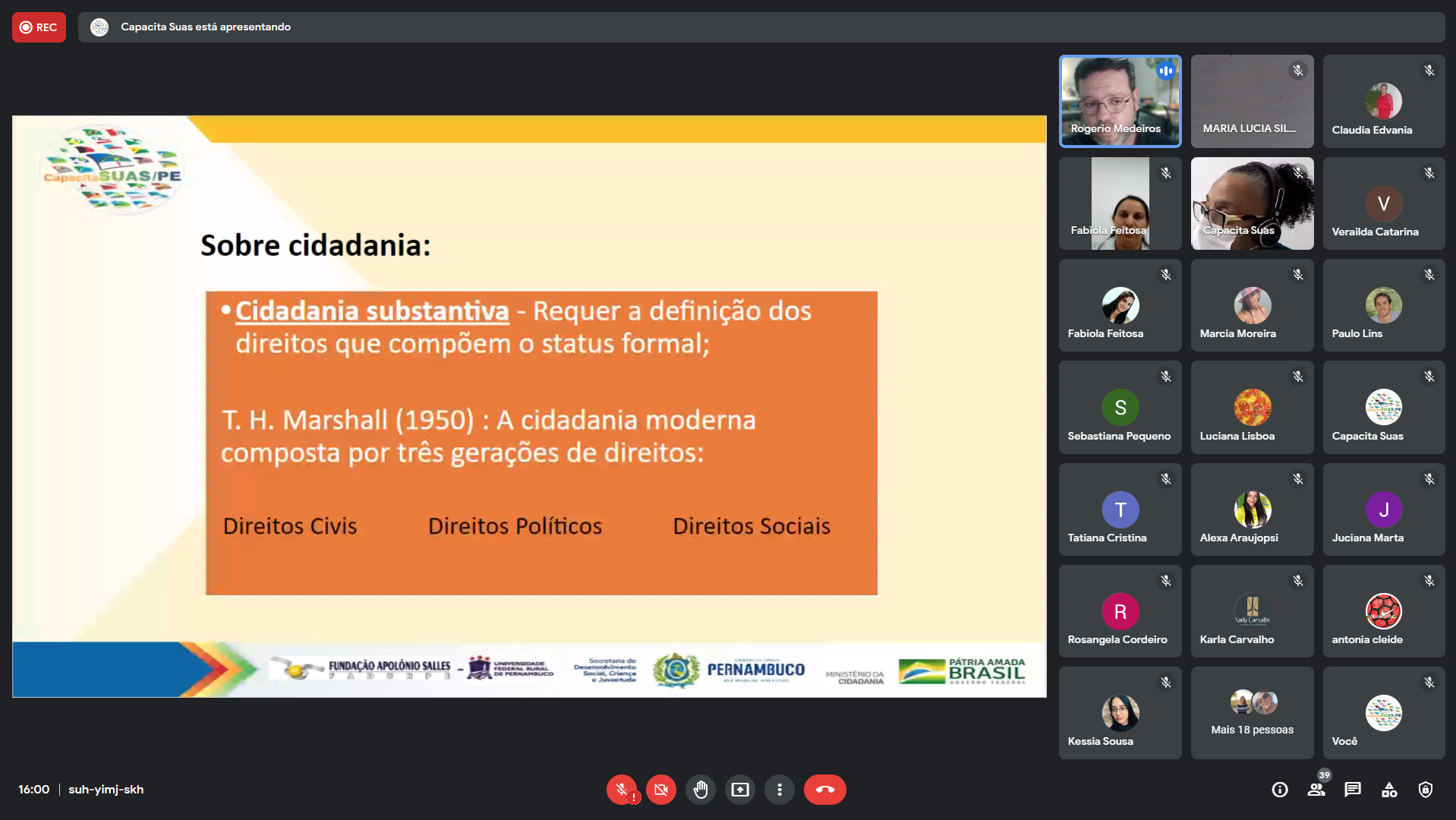
Task: Click the REC recording indicator
Action: 39,27
